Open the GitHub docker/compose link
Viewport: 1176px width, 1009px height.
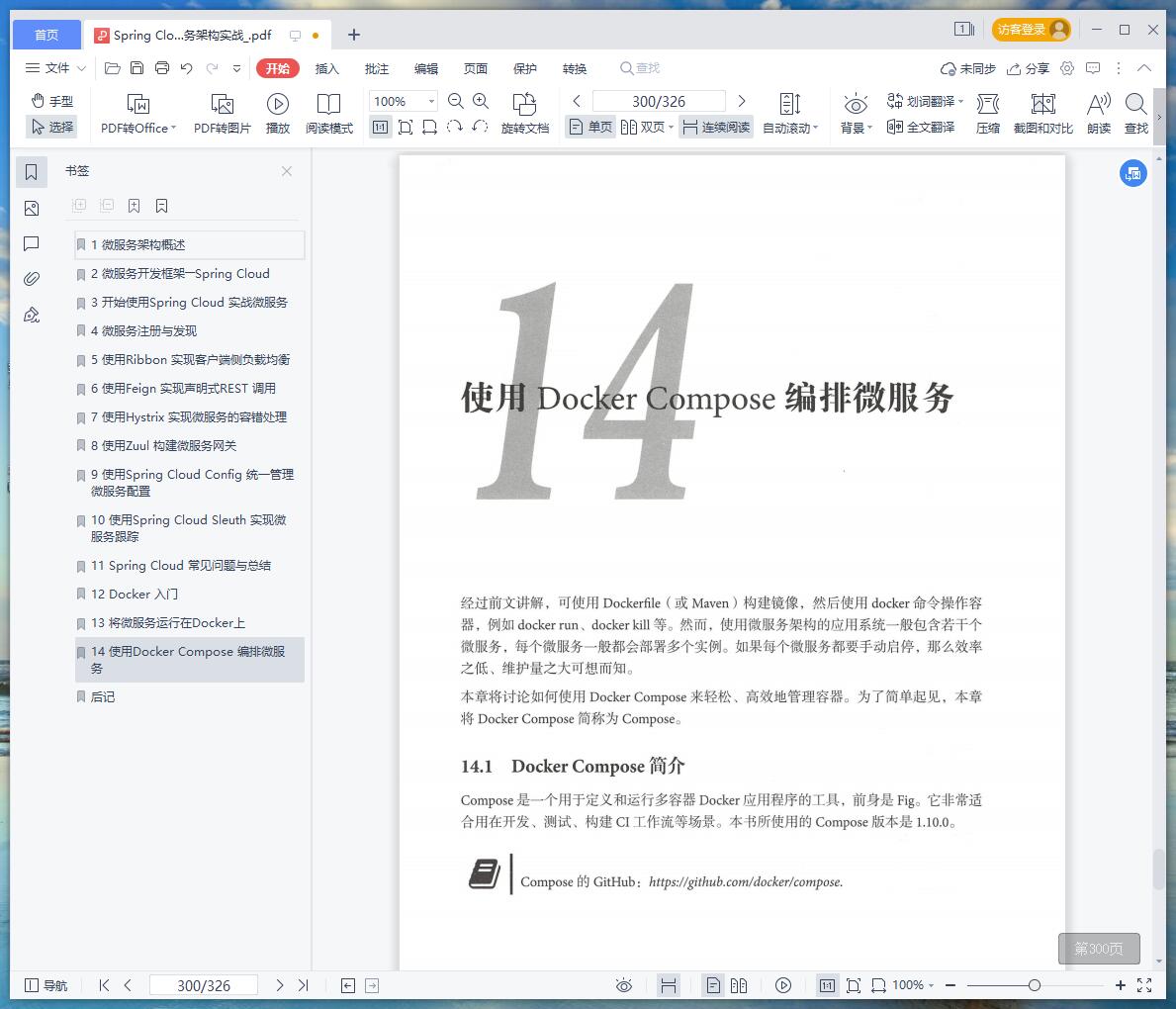(746, 881)
